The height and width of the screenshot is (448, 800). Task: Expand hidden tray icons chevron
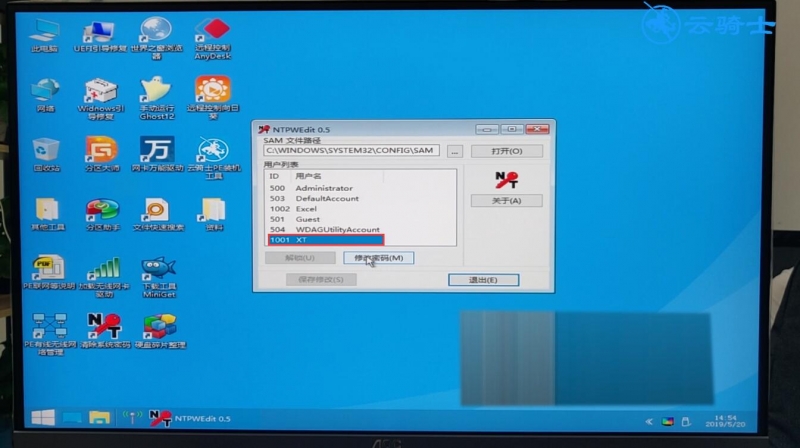[648, 421]
